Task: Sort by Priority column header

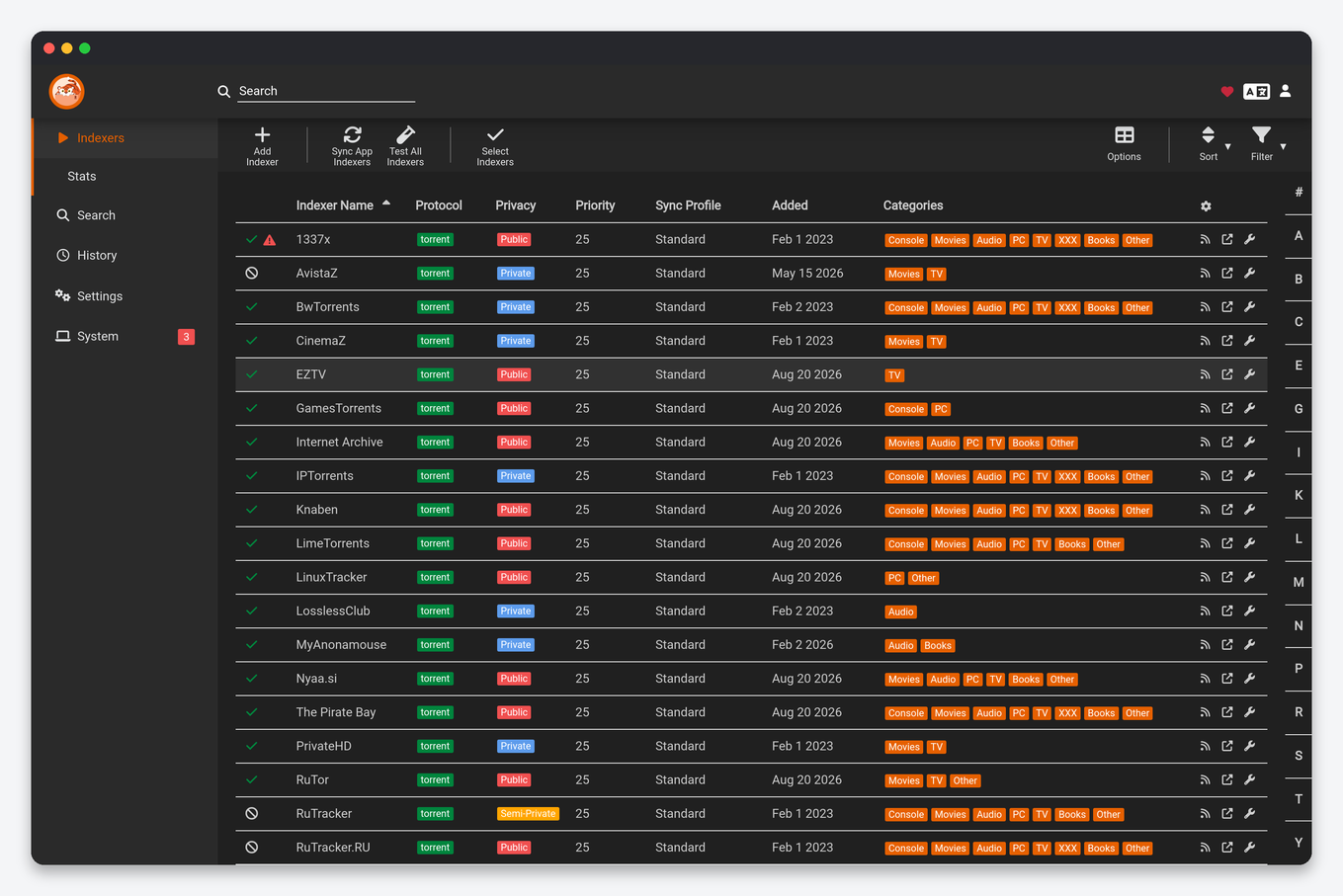Action: (595, 205)
